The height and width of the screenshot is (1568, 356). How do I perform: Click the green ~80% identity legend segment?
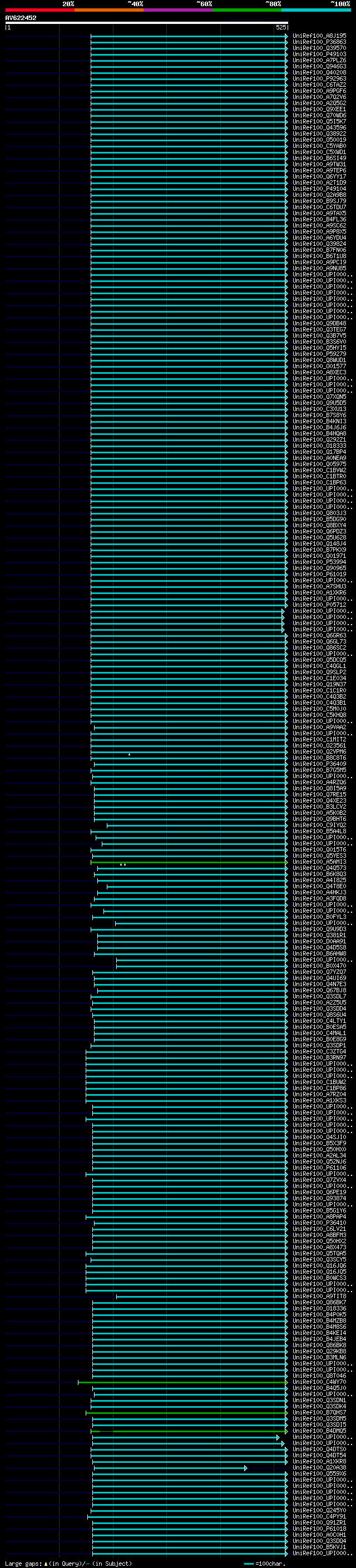pos(247,10)
